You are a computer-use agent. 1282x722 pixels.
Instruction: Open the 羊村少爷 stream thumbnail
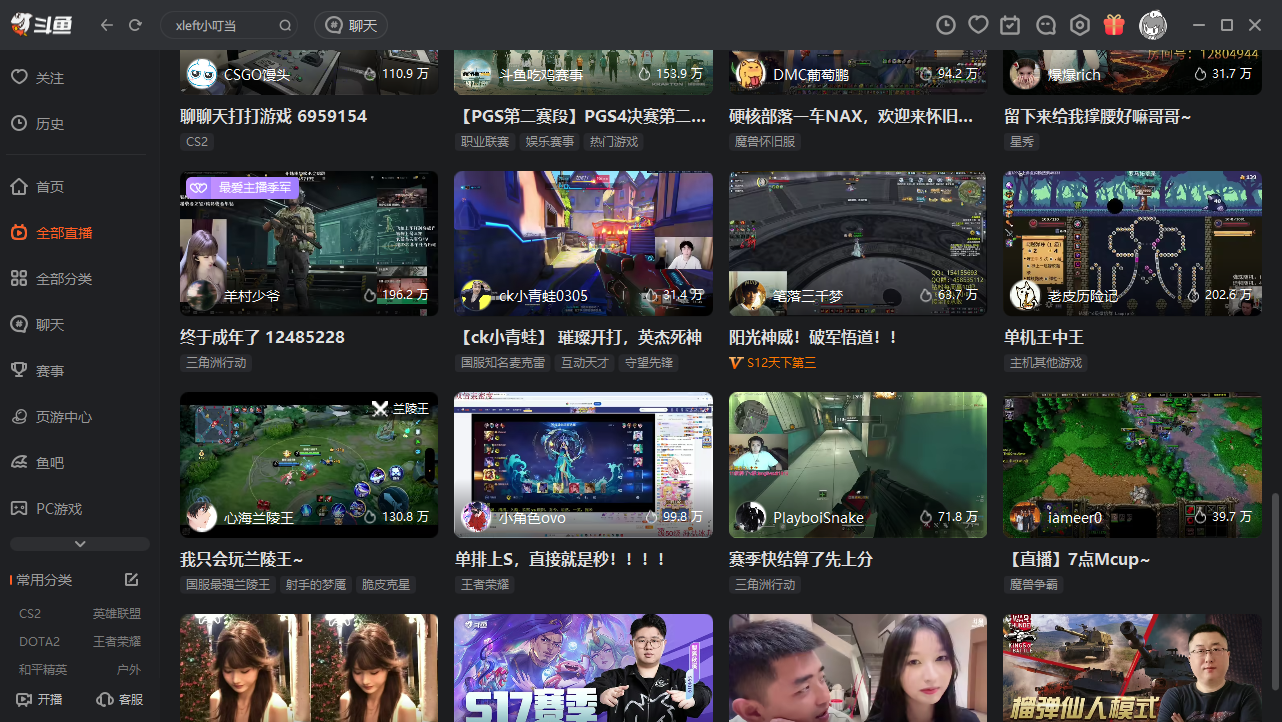click(x=309, y=243)
